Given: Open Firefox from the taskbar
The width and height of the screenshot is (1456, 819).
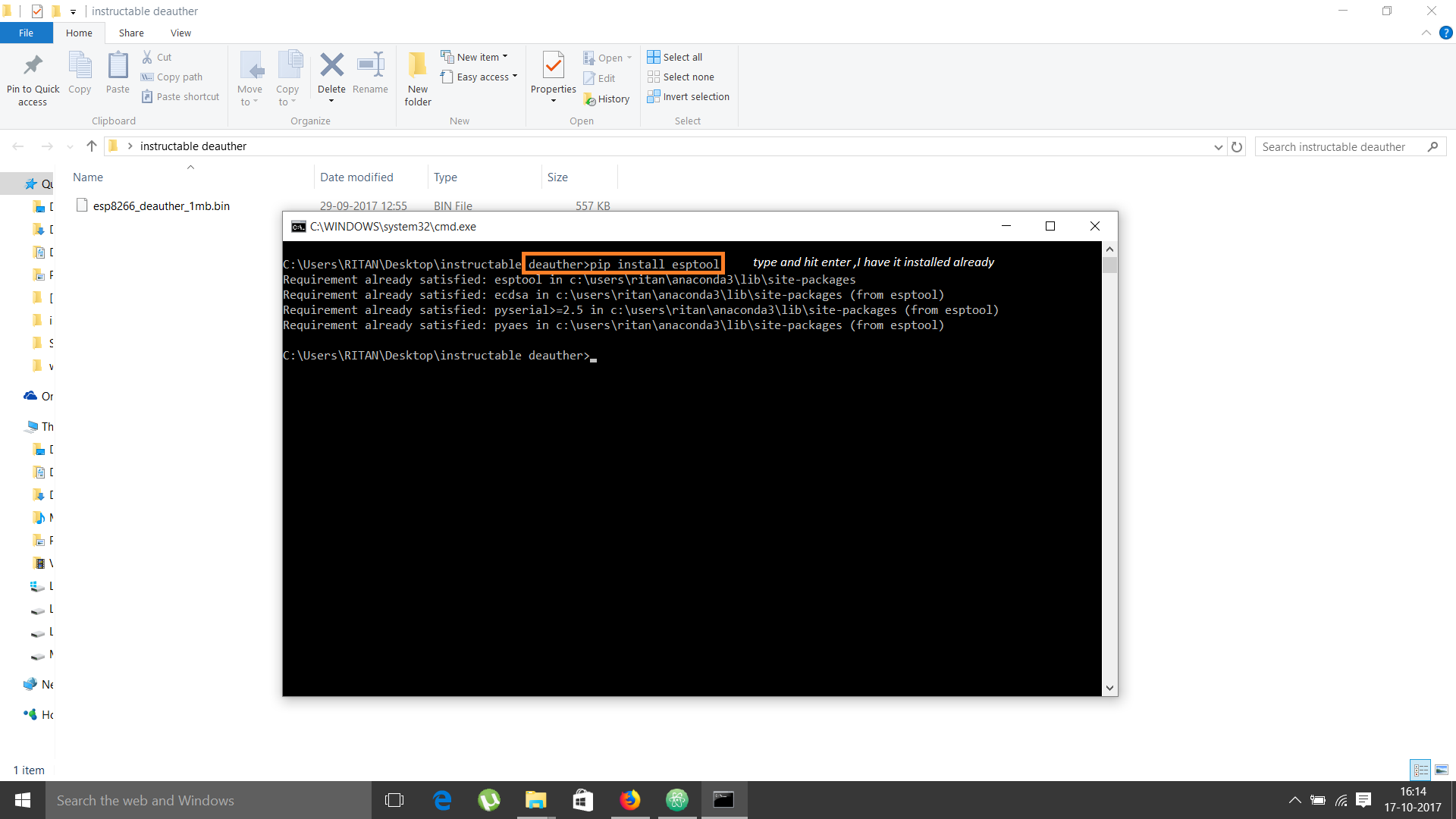Looking at the screenshot, I should [x=629, y=800].
